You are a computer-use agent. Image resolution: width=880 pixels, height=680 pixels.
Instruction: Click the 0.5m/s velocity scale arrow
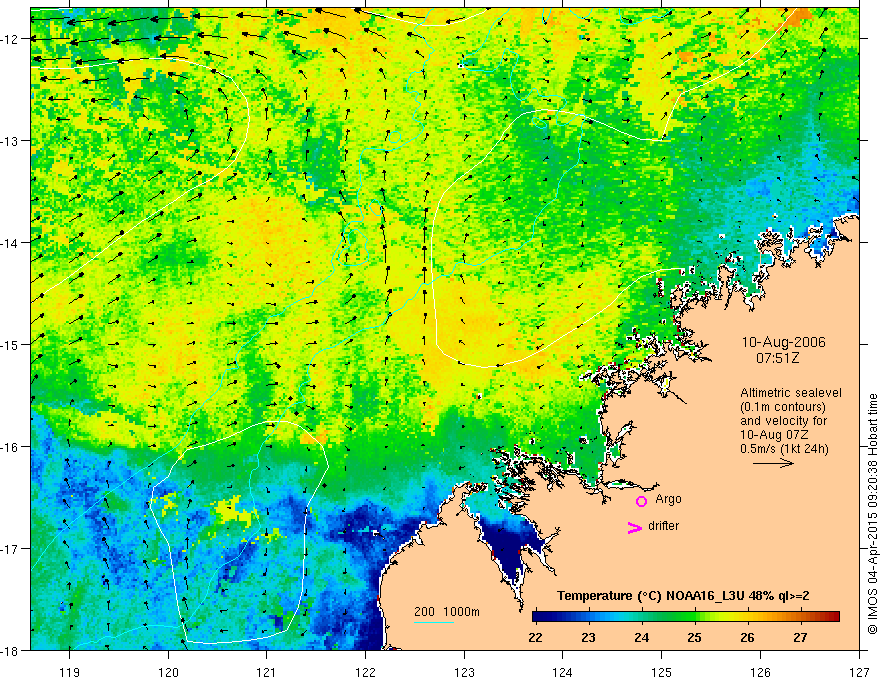point(773,463)
